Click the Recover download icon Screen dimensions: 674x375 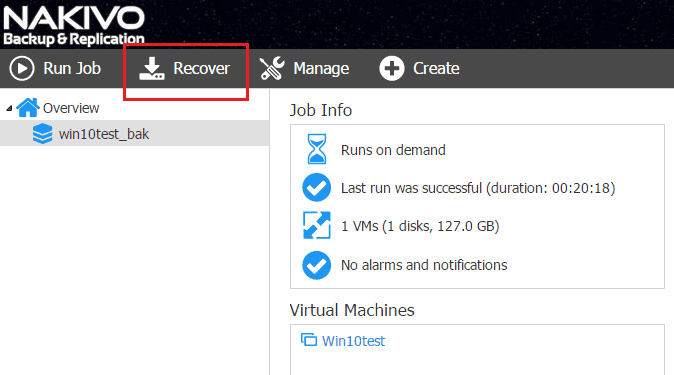point(152,68)
